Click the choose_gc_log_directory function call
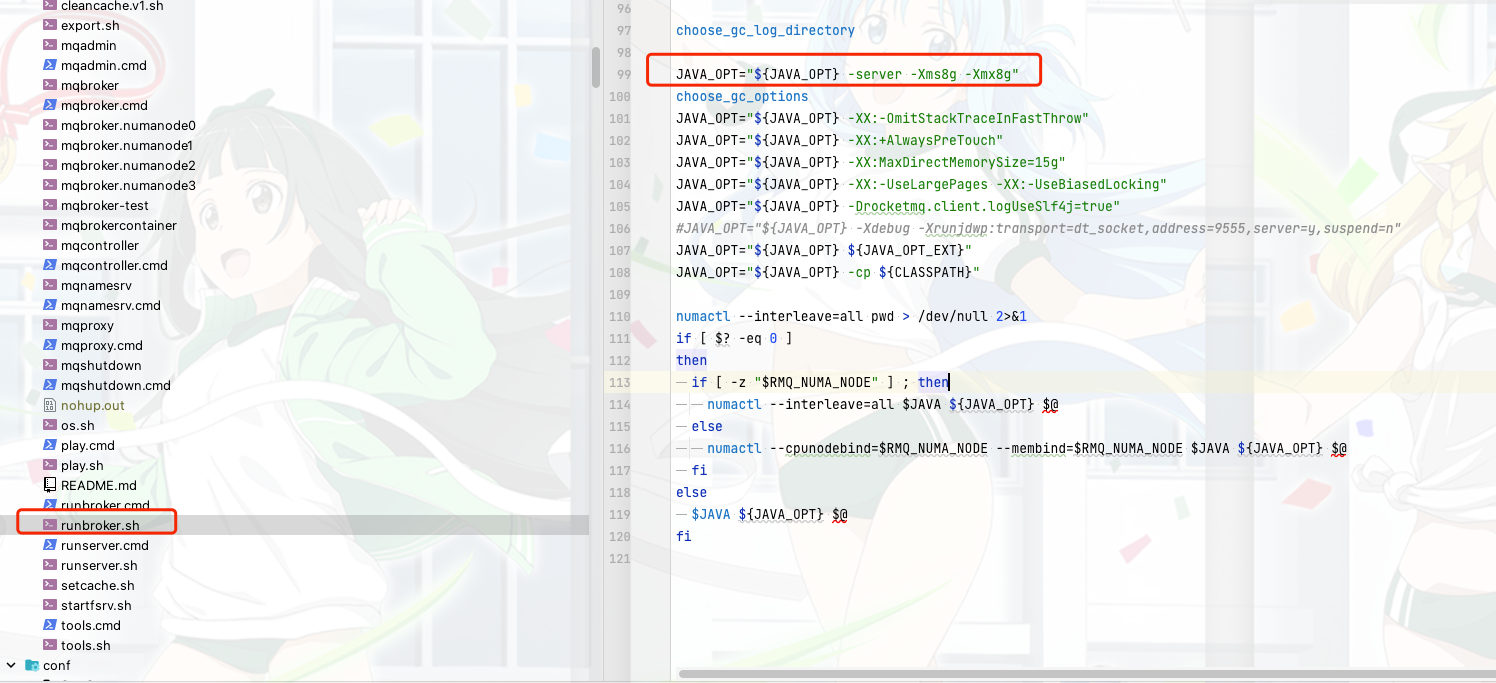1496x683 pixels. click(765, 30)
